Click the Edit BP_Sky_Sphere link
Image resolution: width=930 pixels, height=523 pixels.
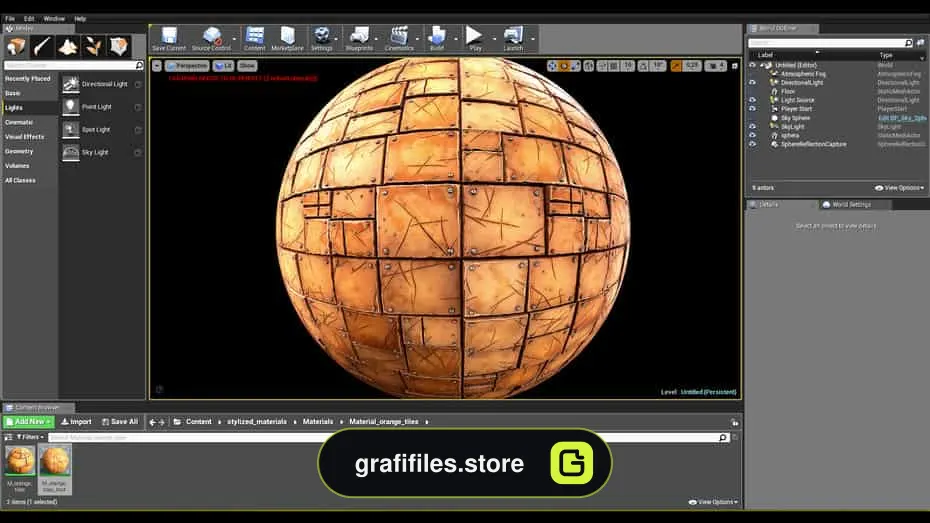tap(902, 118)
